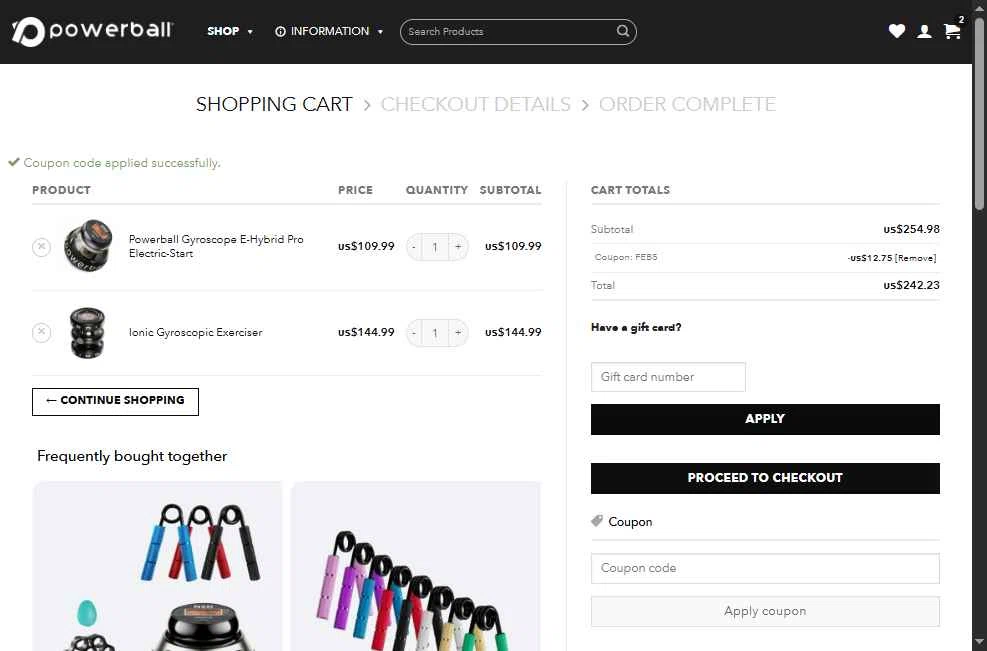Open the Powerball logo homepage

click(92, 31)
